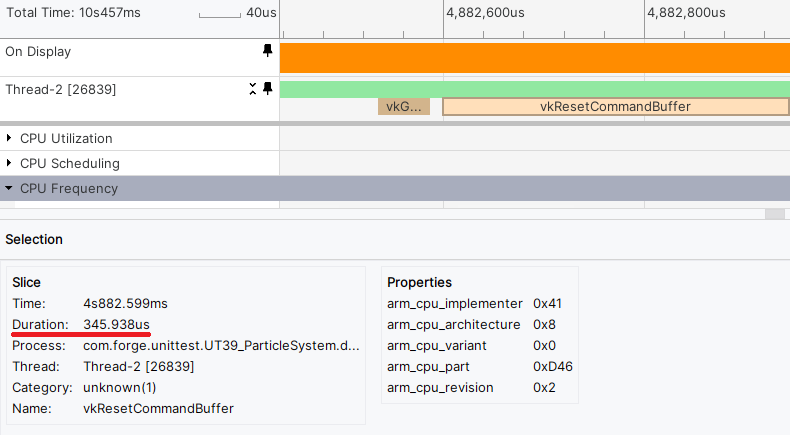Click the CPU Frequency header row
The height and width of the screenshot is (435, 790).
pyautogui.click(x=395, y=189)
